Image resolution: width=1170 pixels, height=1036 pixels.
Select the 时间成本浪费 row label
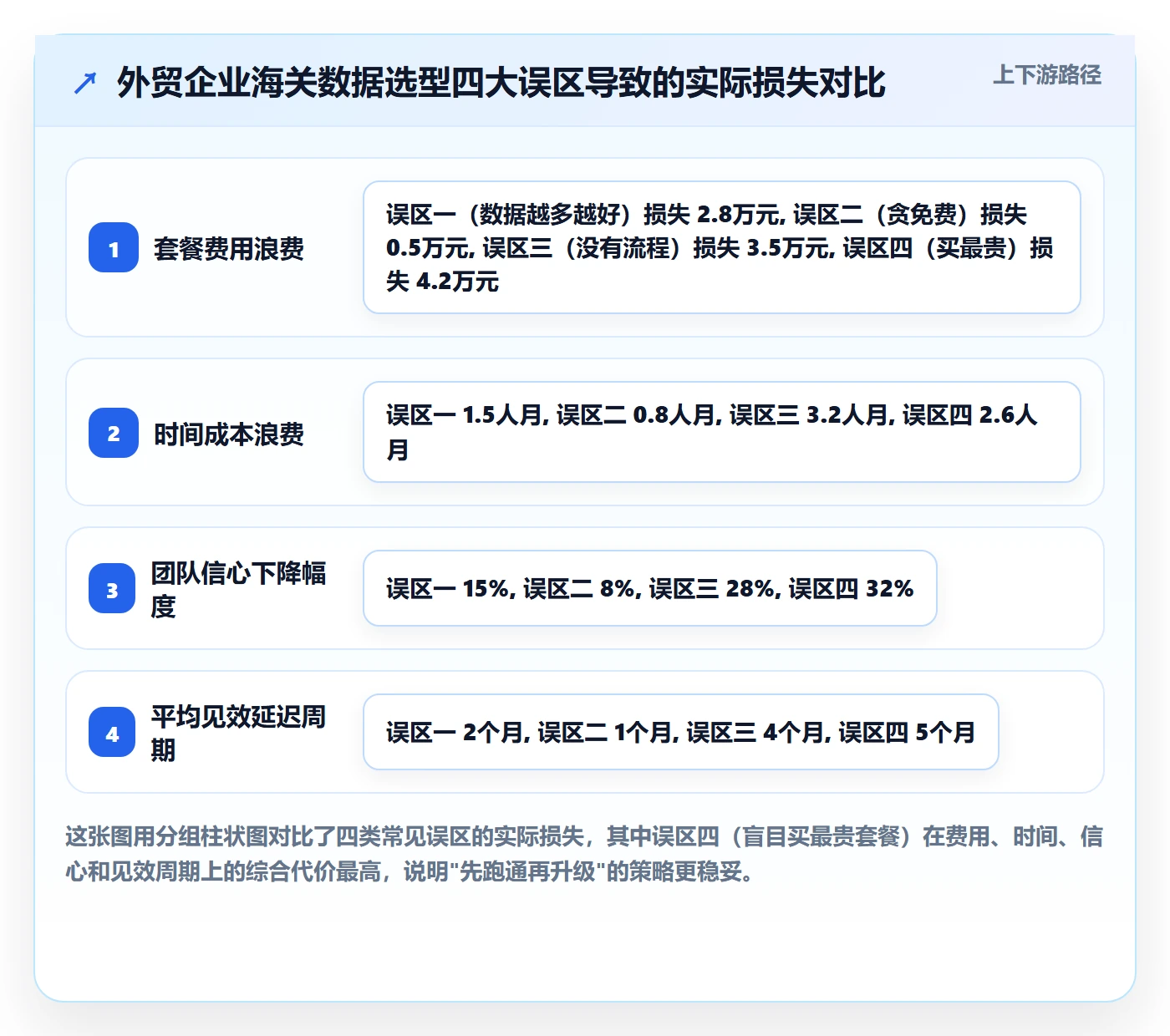click(x=229, y=434)
